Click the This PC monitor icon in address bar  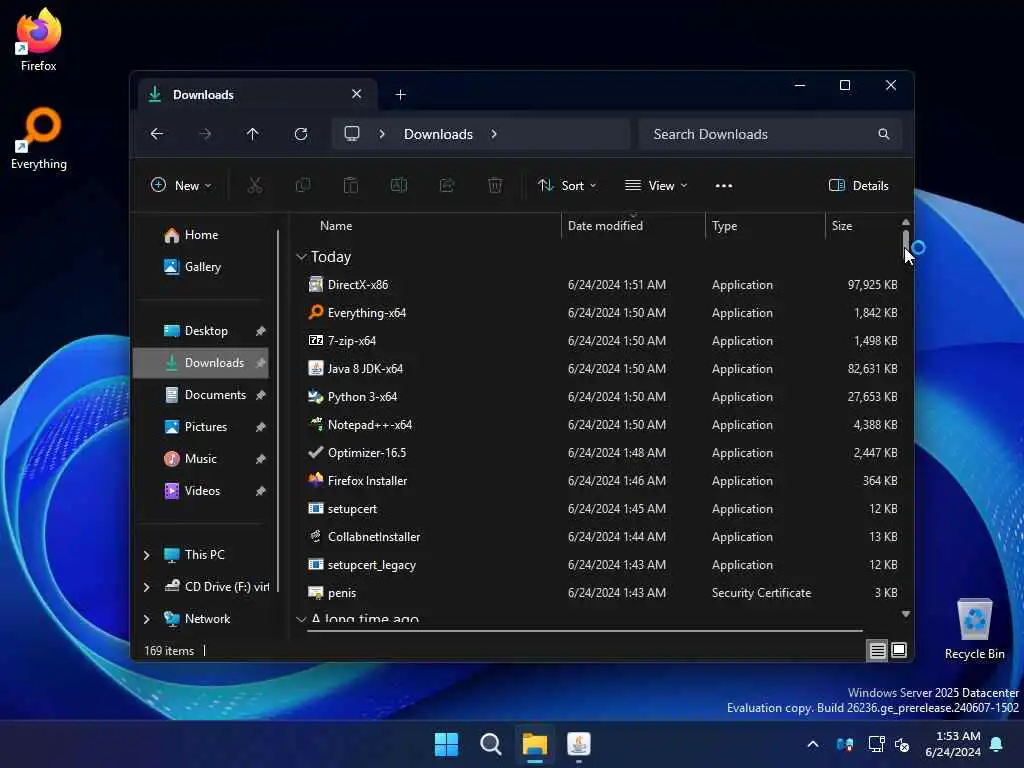(352, 134)
